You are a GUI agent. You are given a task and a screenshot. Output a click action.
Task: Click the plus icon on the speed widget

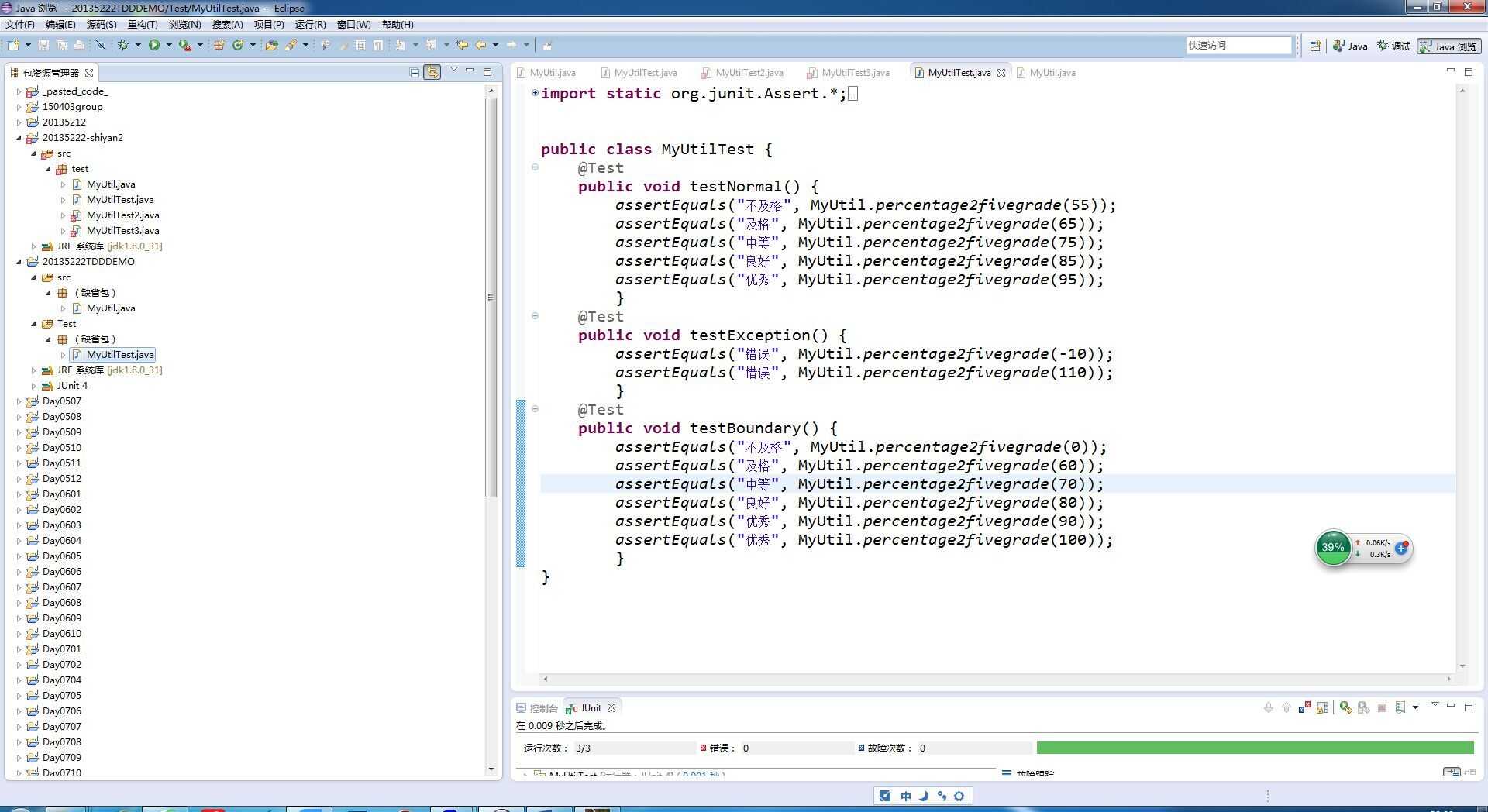pos(1401,548)
